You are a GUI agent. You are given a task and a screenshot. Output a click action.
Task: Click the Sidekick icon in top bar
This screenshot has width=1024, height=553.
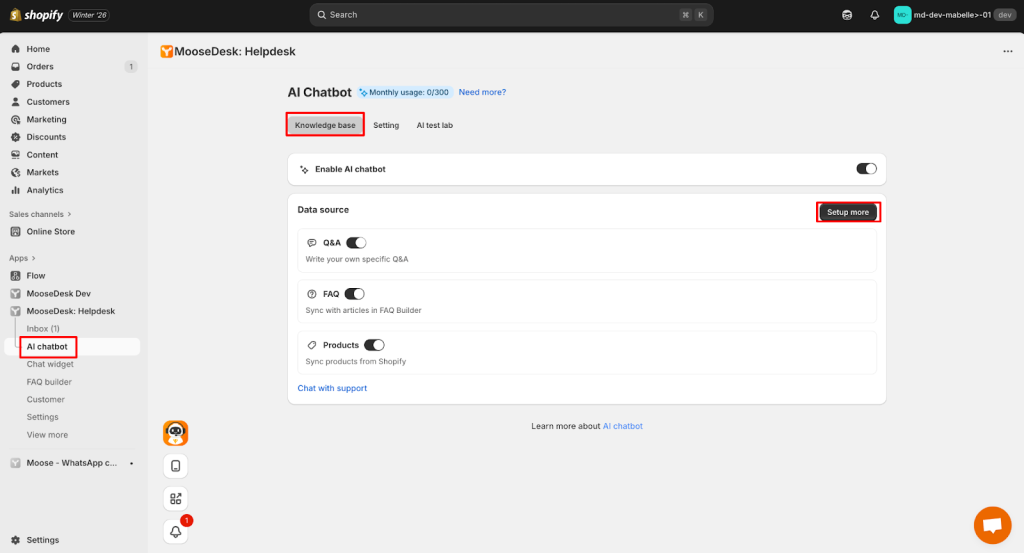click(847, 15)
